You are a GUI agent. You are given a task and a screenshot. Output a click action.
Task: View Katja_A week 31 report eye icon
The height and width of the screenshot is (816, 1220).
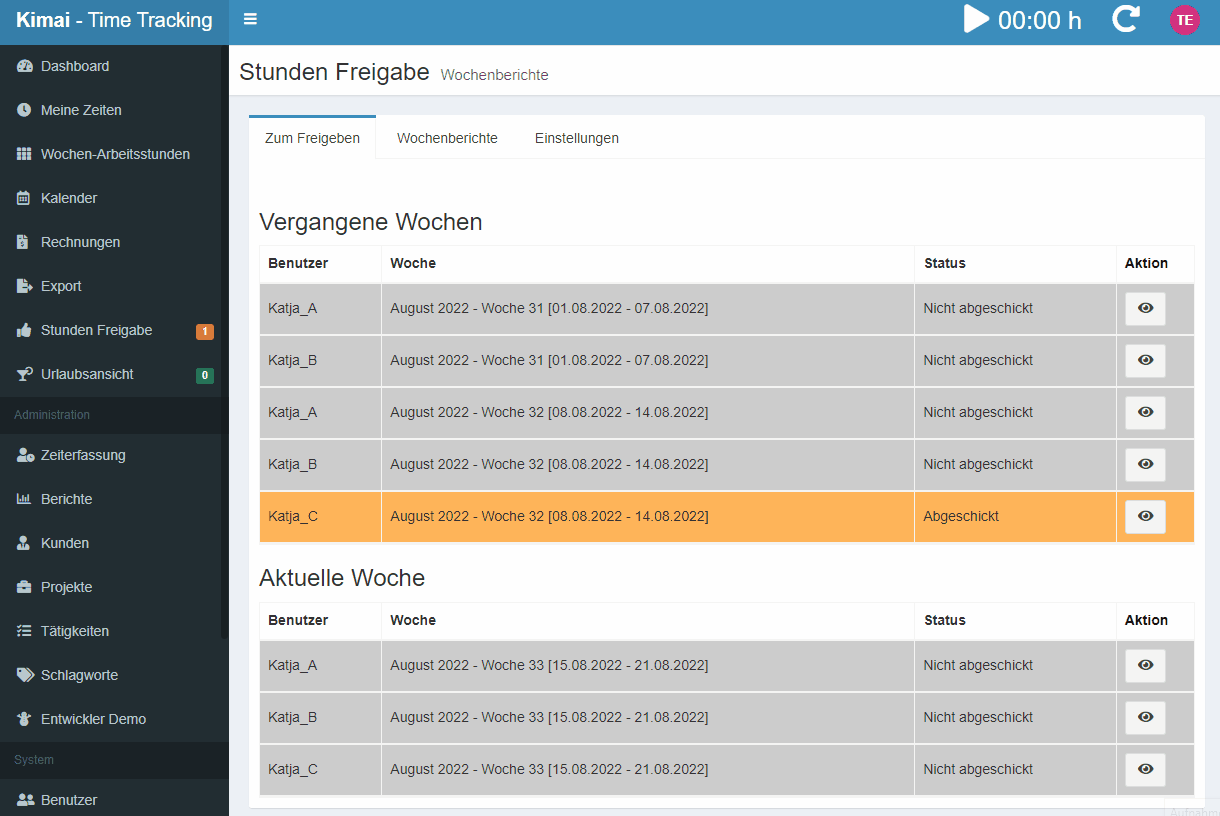tap(1145, 309)
